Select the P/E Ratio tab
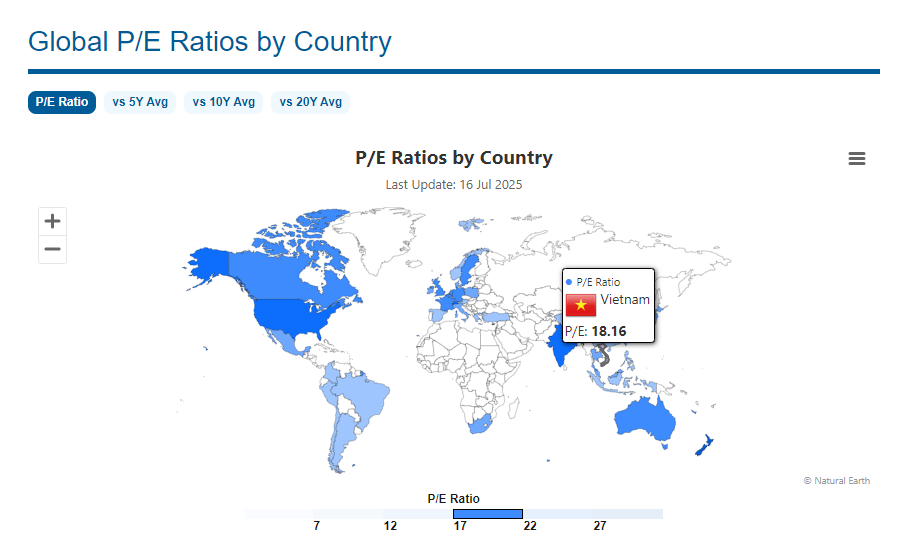This screenshot has height=541, width=914. point(62,102)
